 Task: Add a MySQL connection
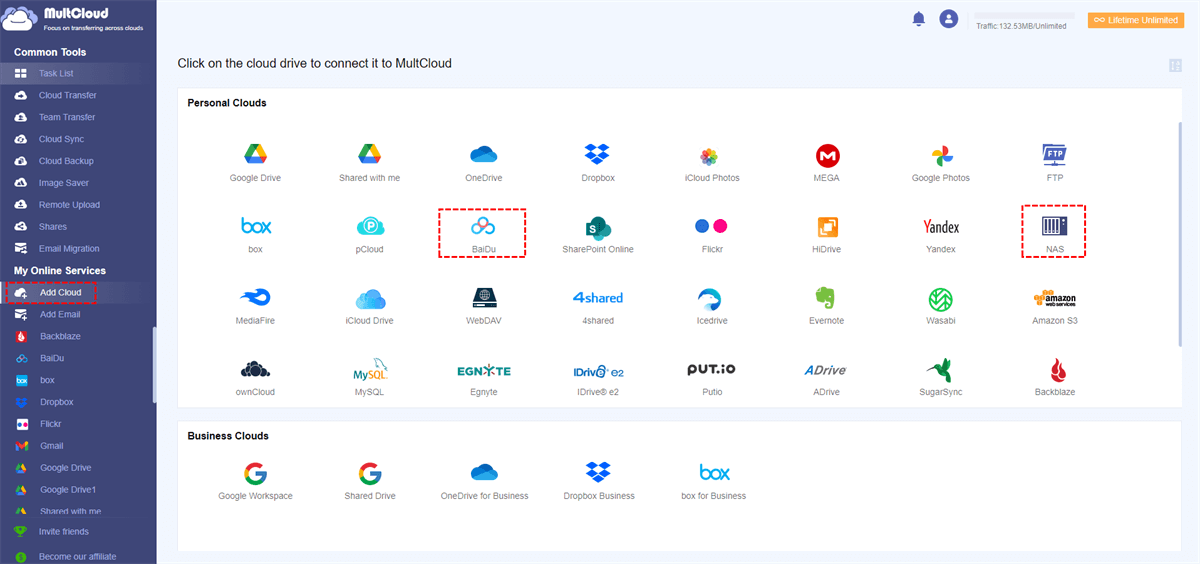[x=370, y=369]
